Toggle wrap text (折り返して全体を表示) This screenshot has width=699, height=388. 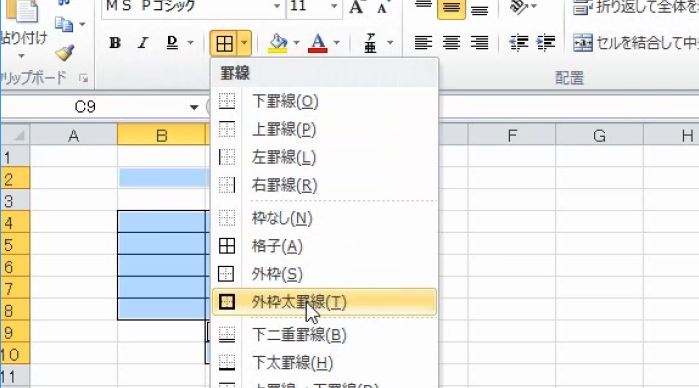pos(635,7)
